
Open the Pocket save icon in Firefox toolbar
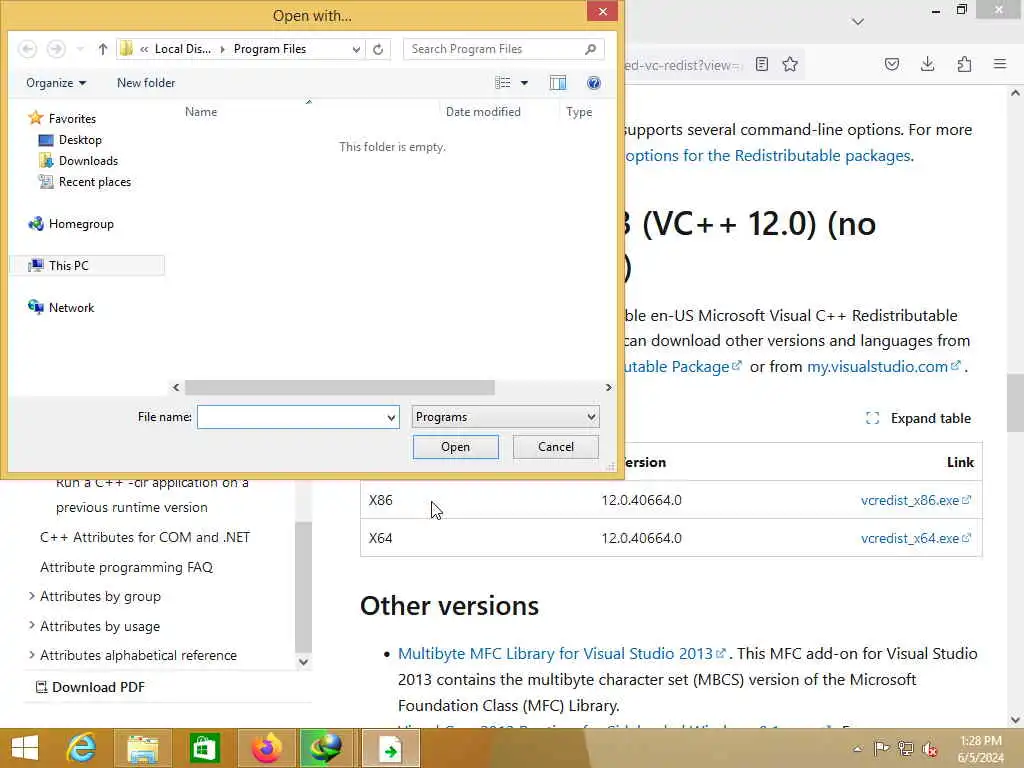(892, 64)
